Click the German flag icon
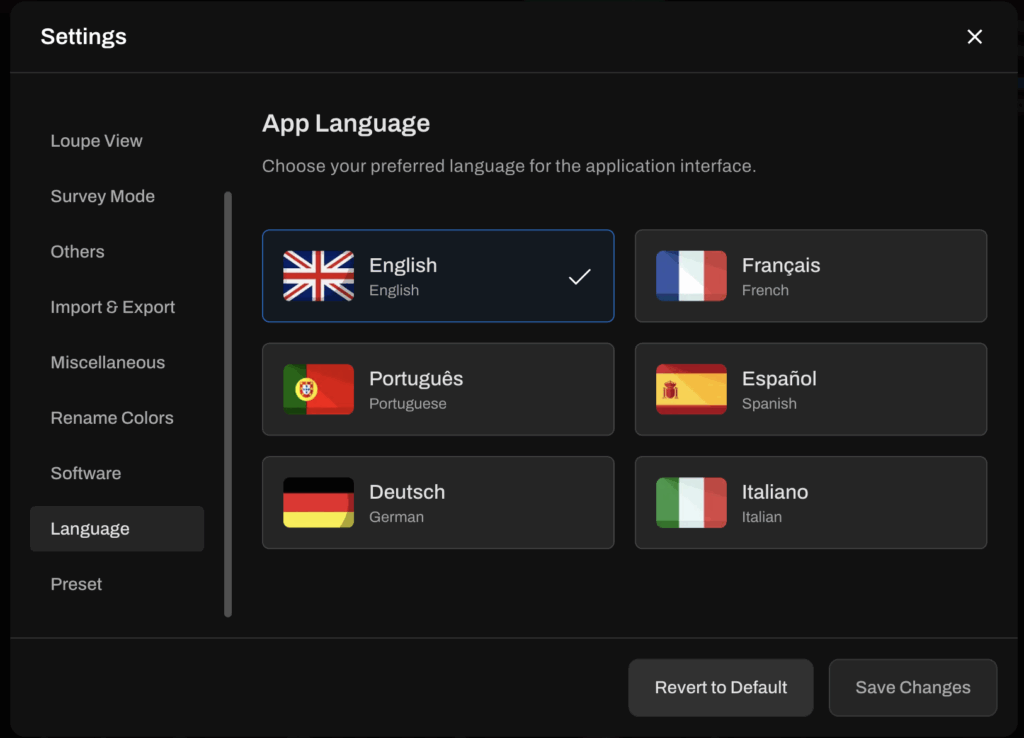 316,502
